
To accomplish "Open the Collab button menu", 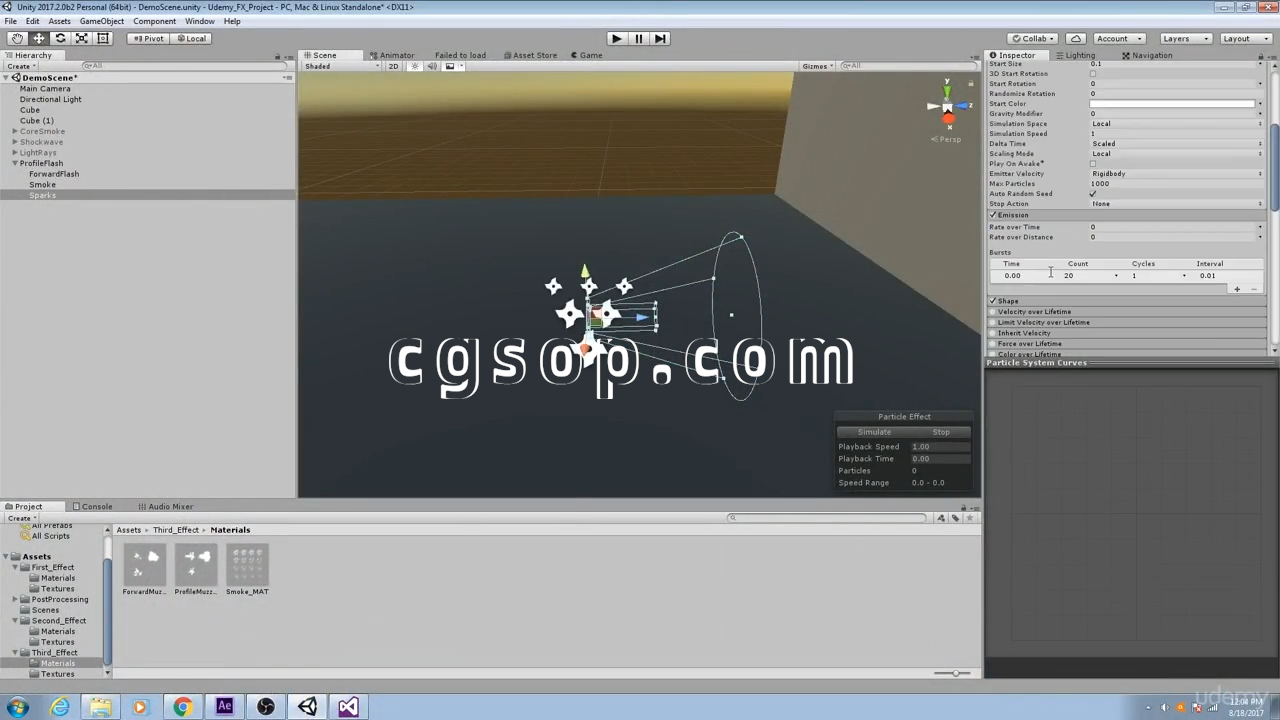I will 1034,38.
